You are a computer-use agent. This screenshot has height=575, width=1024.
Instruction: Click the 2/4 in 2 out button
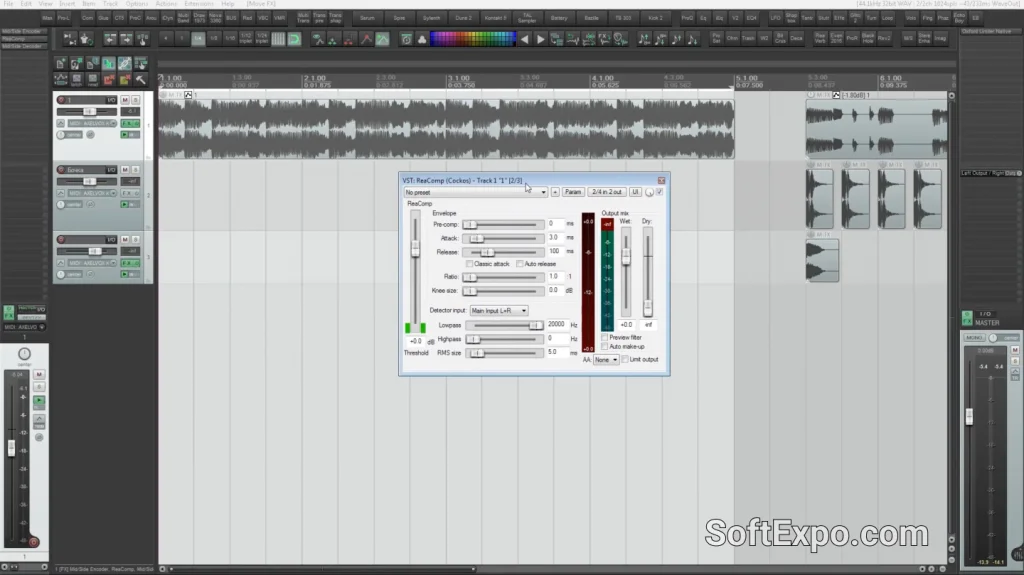pyautogui.click(x=606, y=191)
